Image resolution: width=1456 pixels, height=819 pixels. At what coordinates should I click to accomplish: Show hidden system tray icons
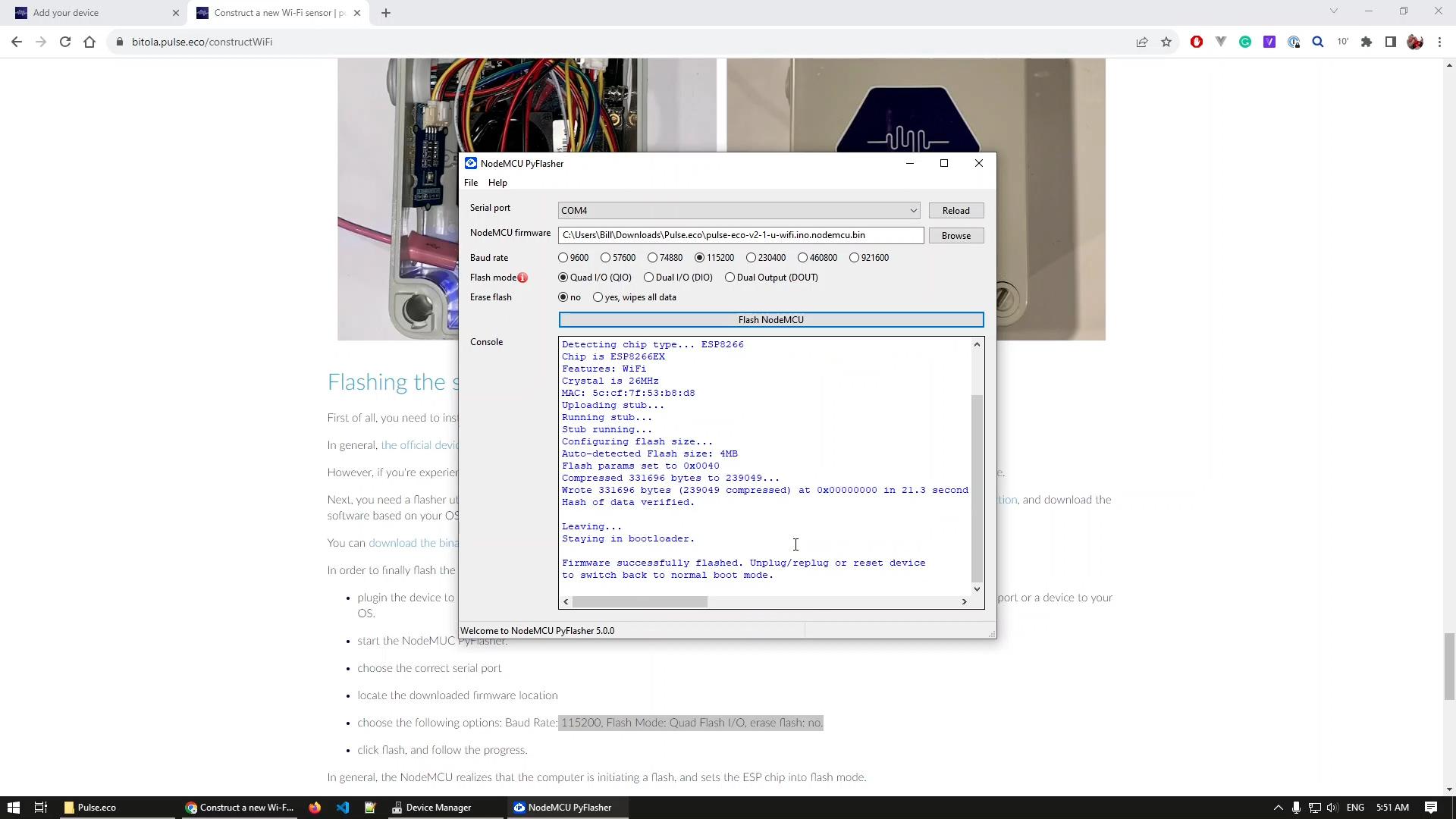click(1278, 808)
